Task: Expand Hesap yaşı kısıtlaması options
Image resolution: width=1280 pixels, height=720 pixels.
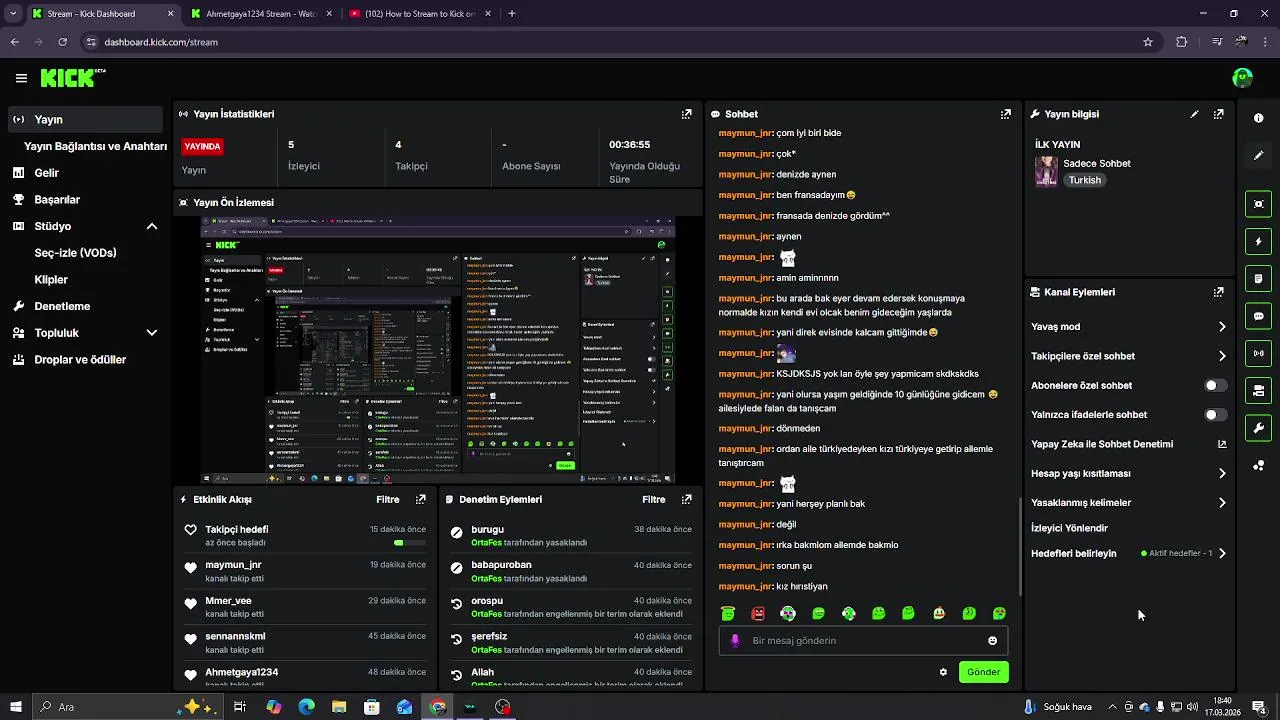Action: [x=1222, y=473]
